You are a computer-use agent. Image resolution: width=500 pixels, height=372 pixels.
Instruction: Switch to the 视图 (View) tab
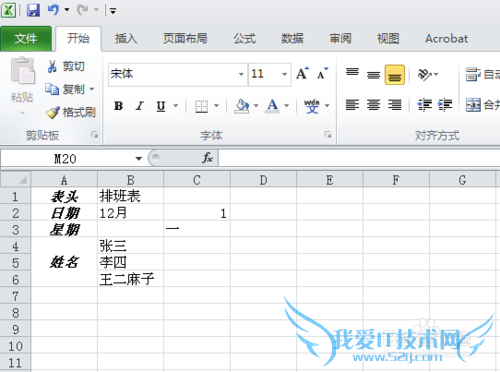tap(388, 39)
